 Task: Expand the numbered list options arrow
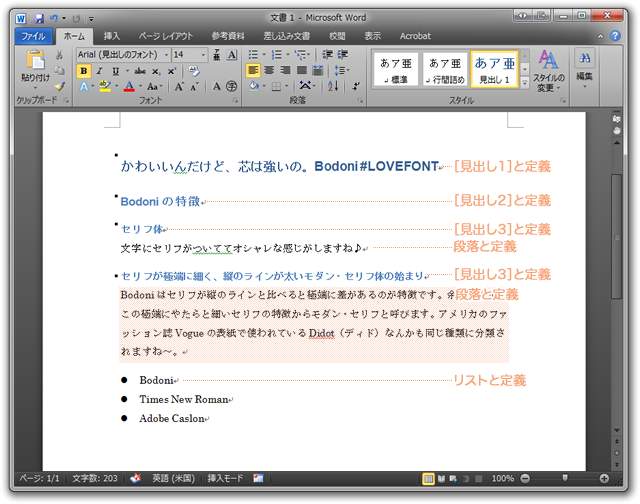point(288,55)
